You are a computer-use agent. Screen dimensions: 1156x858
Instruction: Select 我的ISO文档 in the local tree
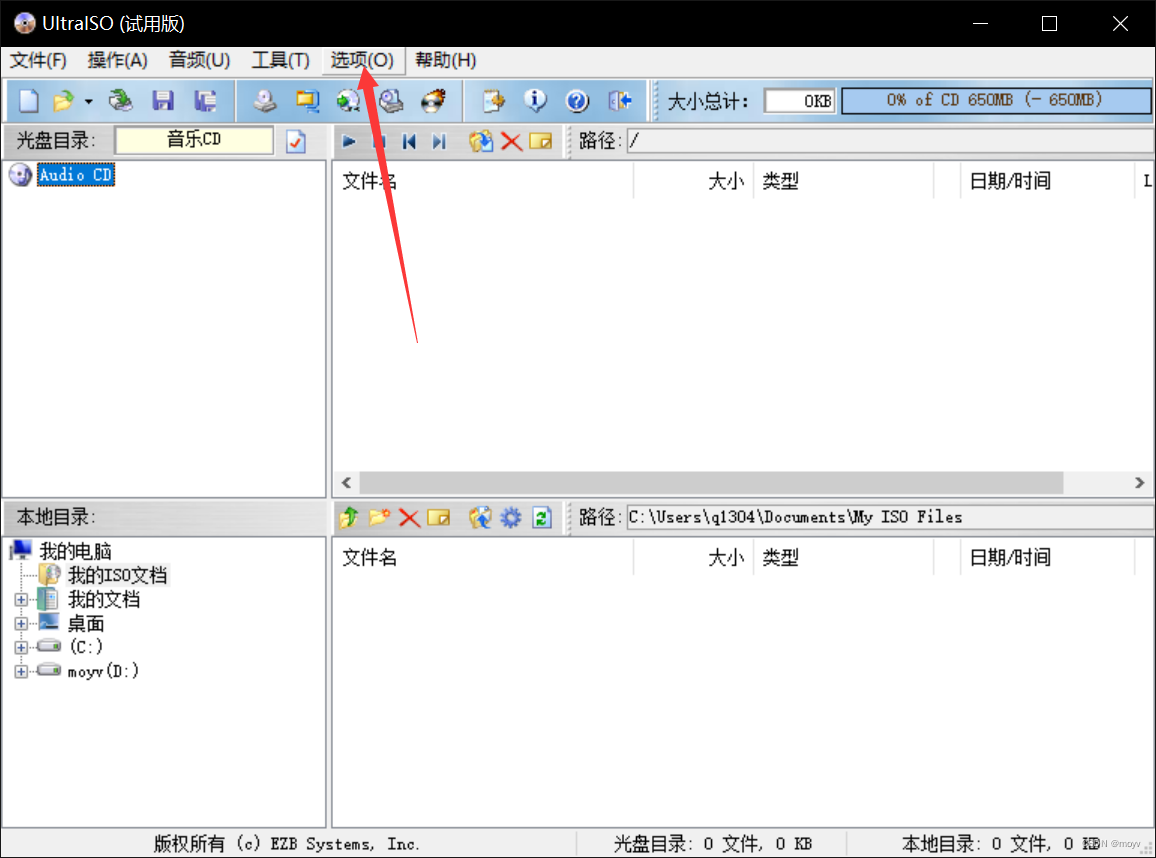(x=118, y=575)
